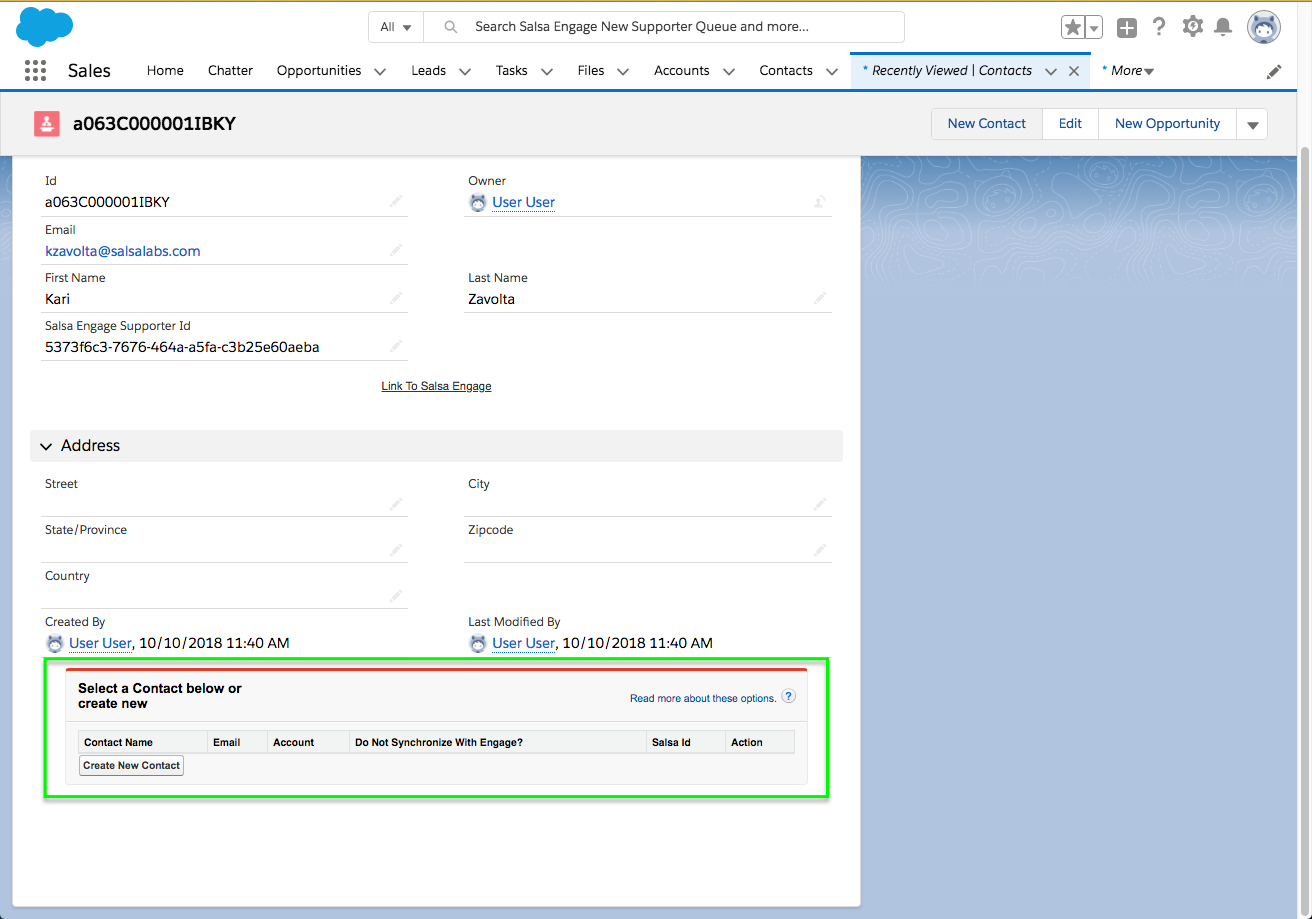
Task: Expand the Accounts tab dropdown chevron
Action: [729, 71]
